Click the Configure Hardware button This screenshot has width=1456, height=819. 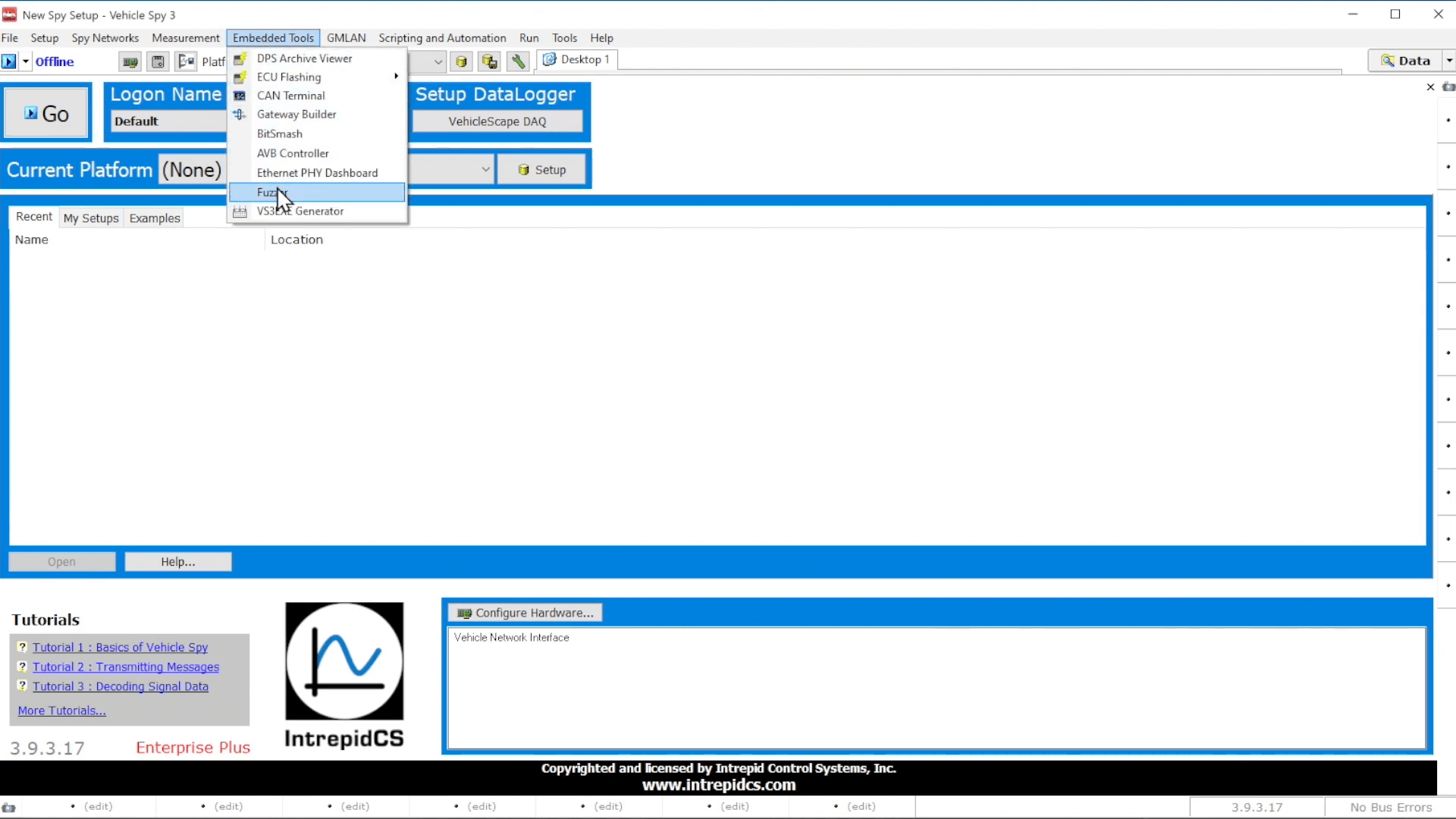point(526,613)
